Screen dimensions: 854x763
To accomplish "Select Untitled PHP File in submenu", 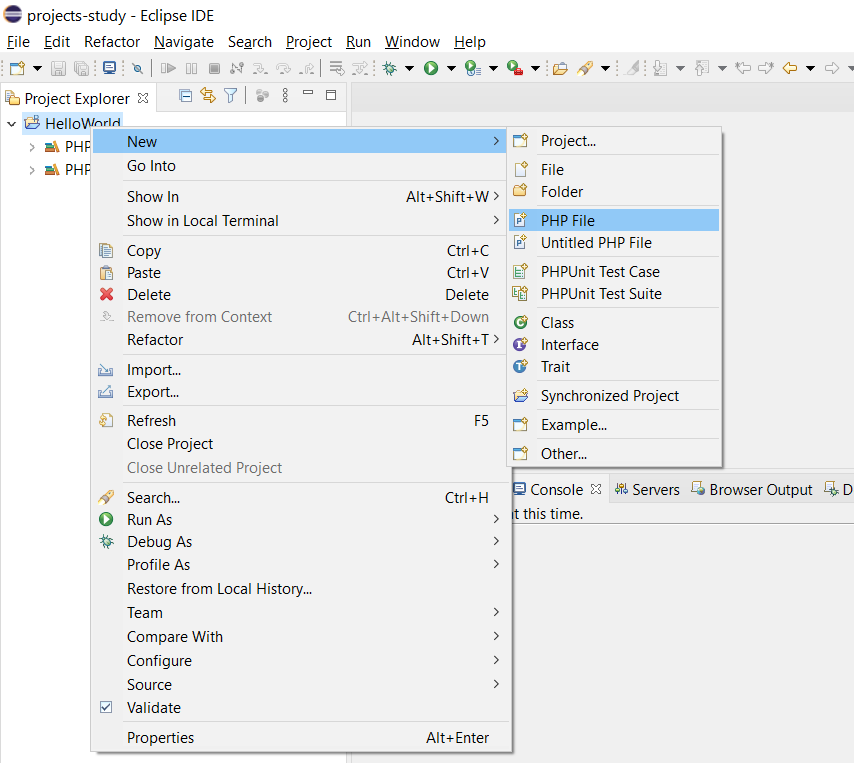I will 614,243.
